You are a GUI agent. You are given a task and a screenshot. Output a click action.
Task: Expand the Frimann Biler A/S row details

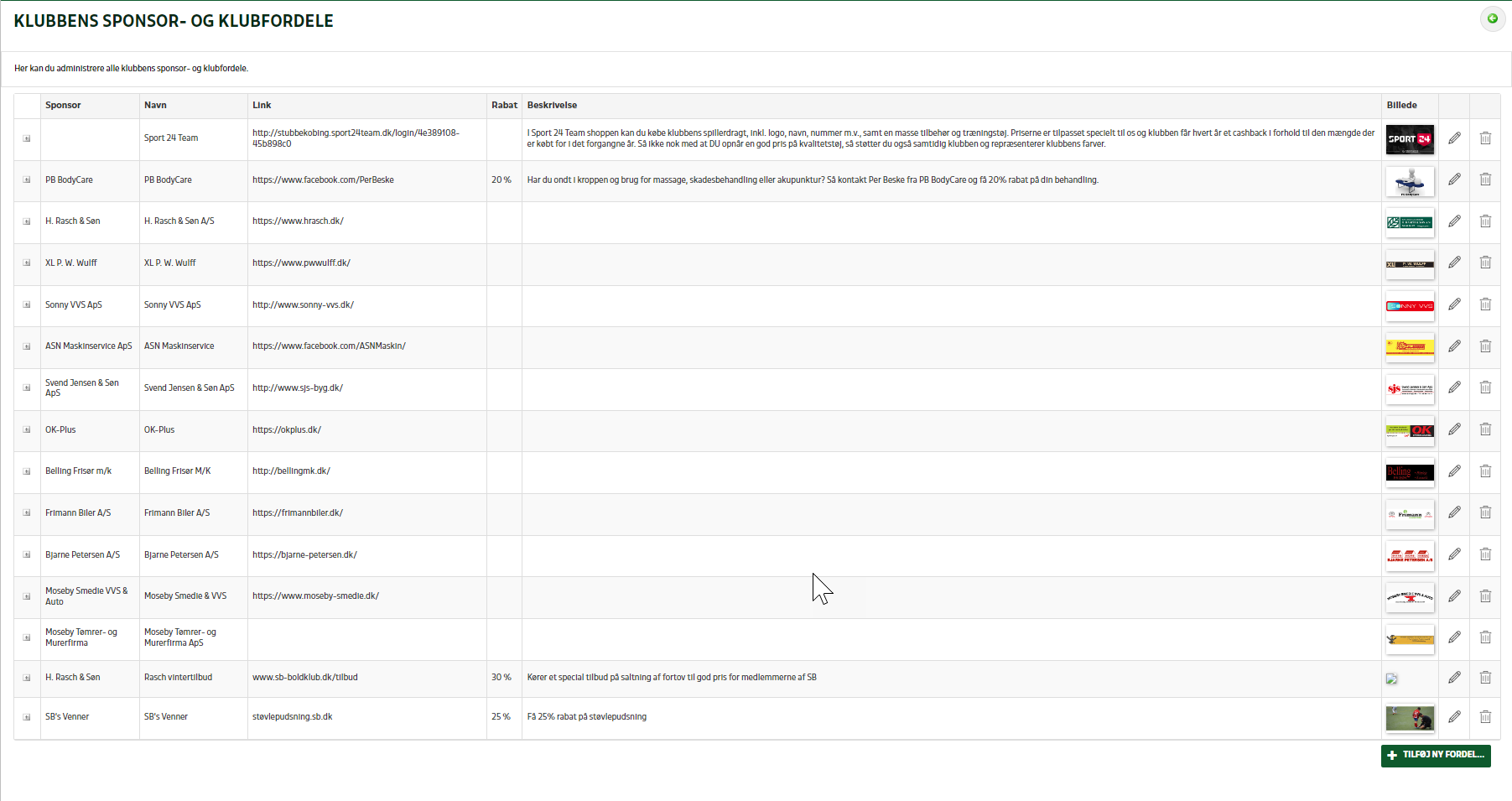27,512
